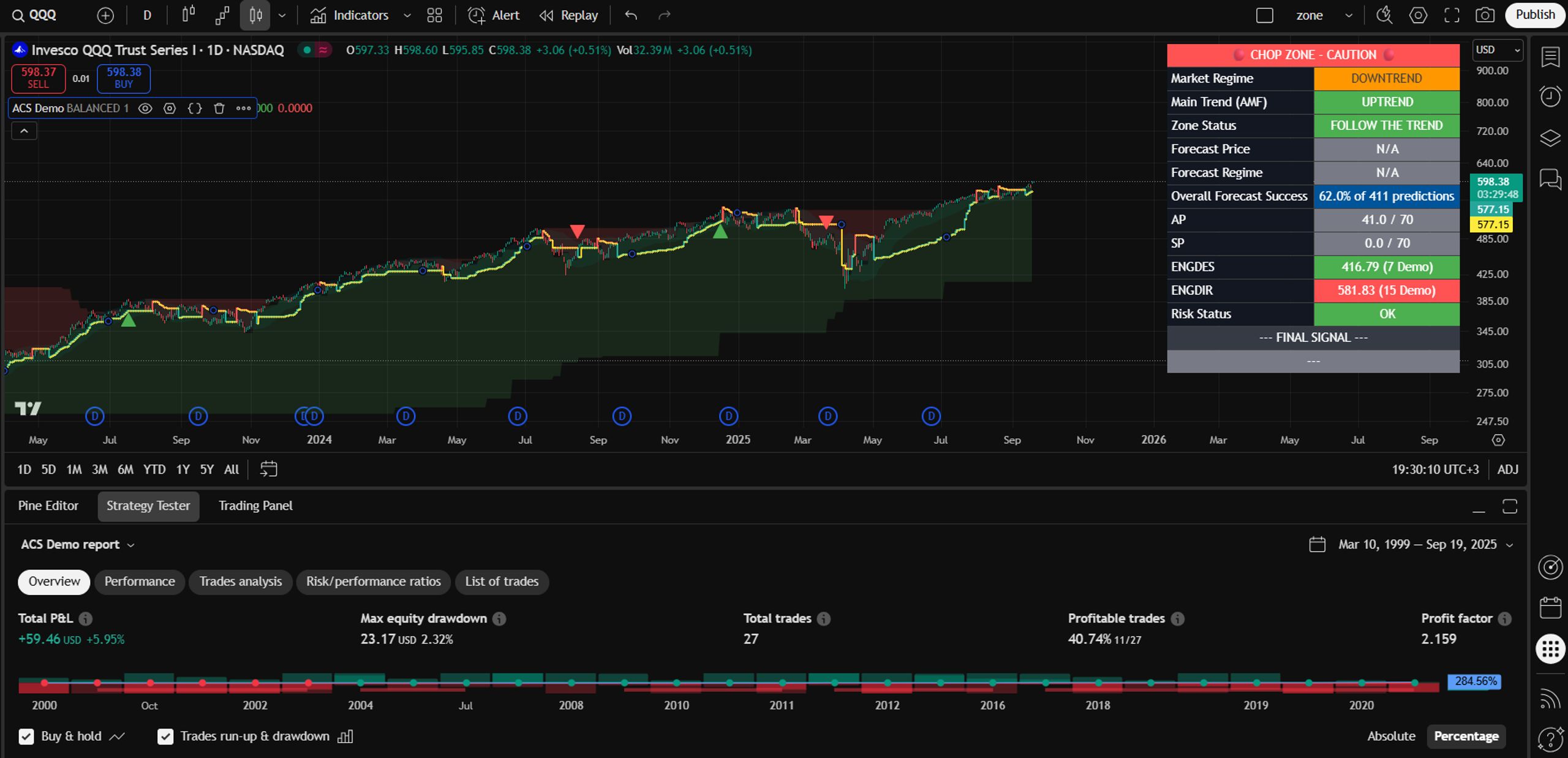Open Indicators dialog
This screenshot has height=758, width=1568.
(x=350, y=15)
